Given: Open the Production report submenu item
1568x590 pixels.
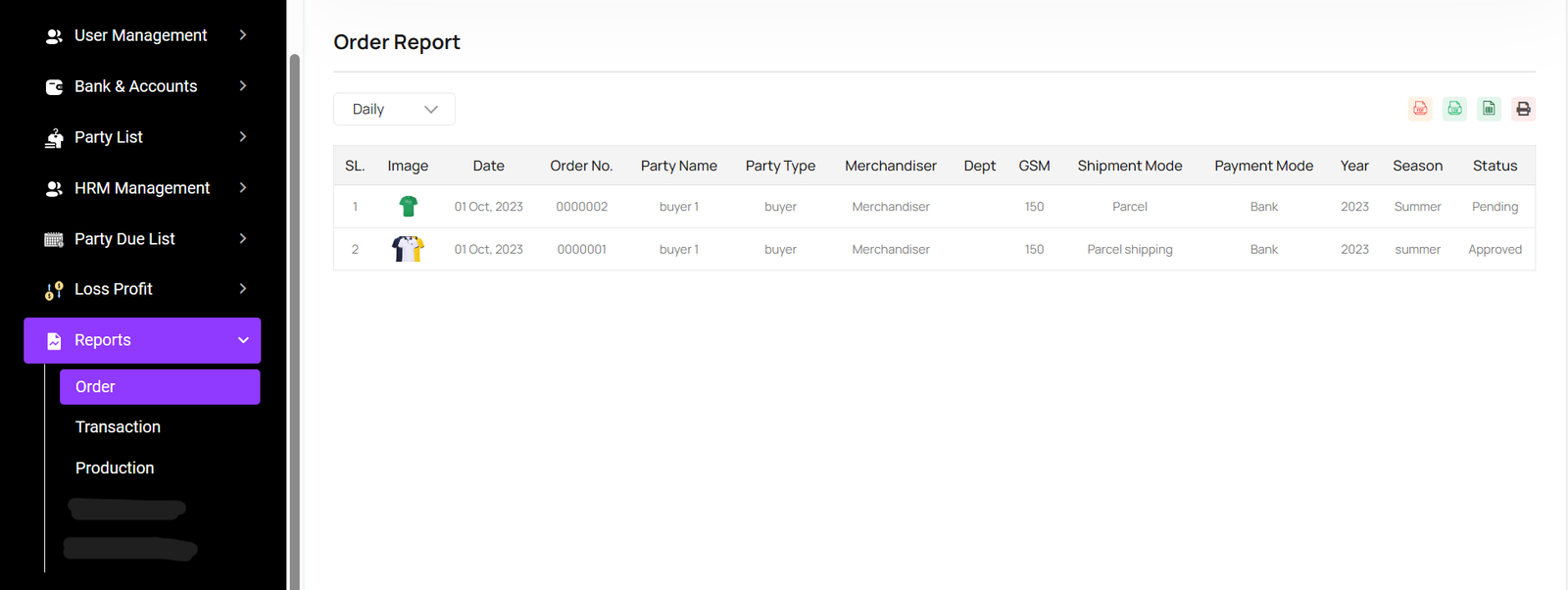Looking at the screenshot, I should 115,468.
